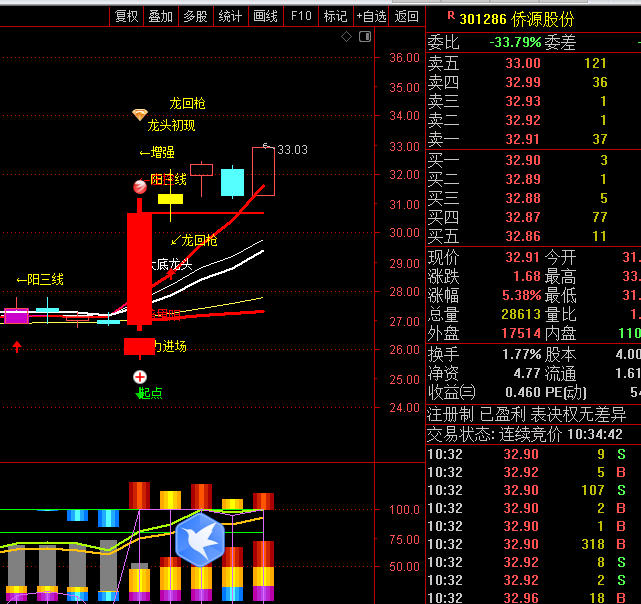Open the 复权 adjustment menu
This screenshot has height=604, width=641.
coord(126,16)
